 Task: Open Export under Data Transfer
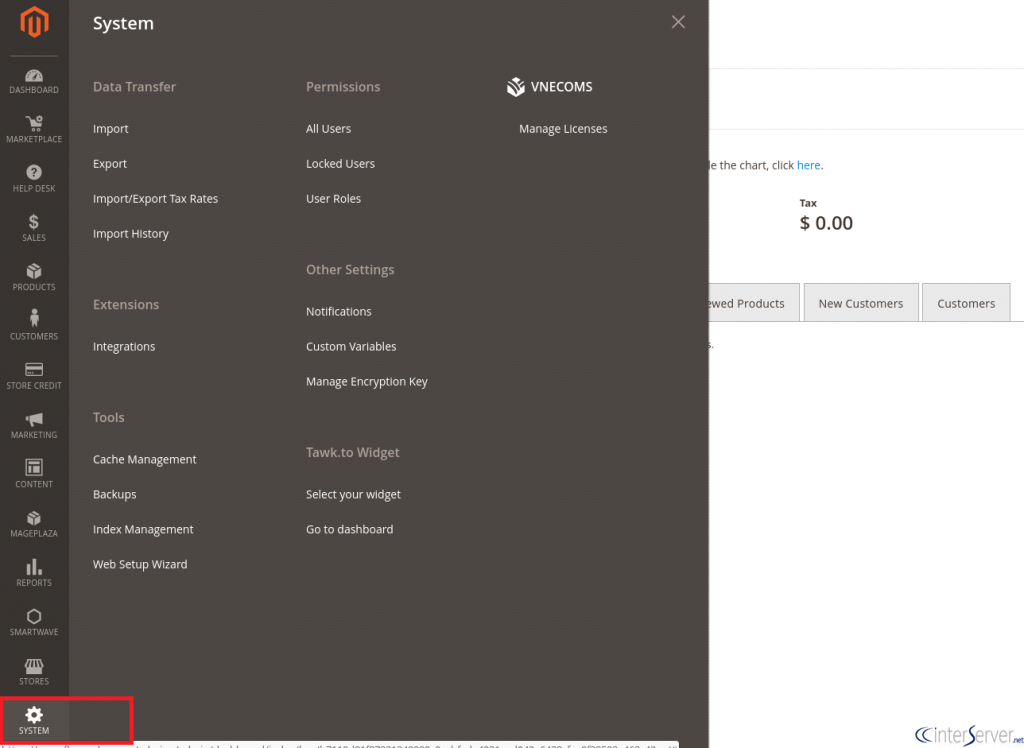(110, 164)
